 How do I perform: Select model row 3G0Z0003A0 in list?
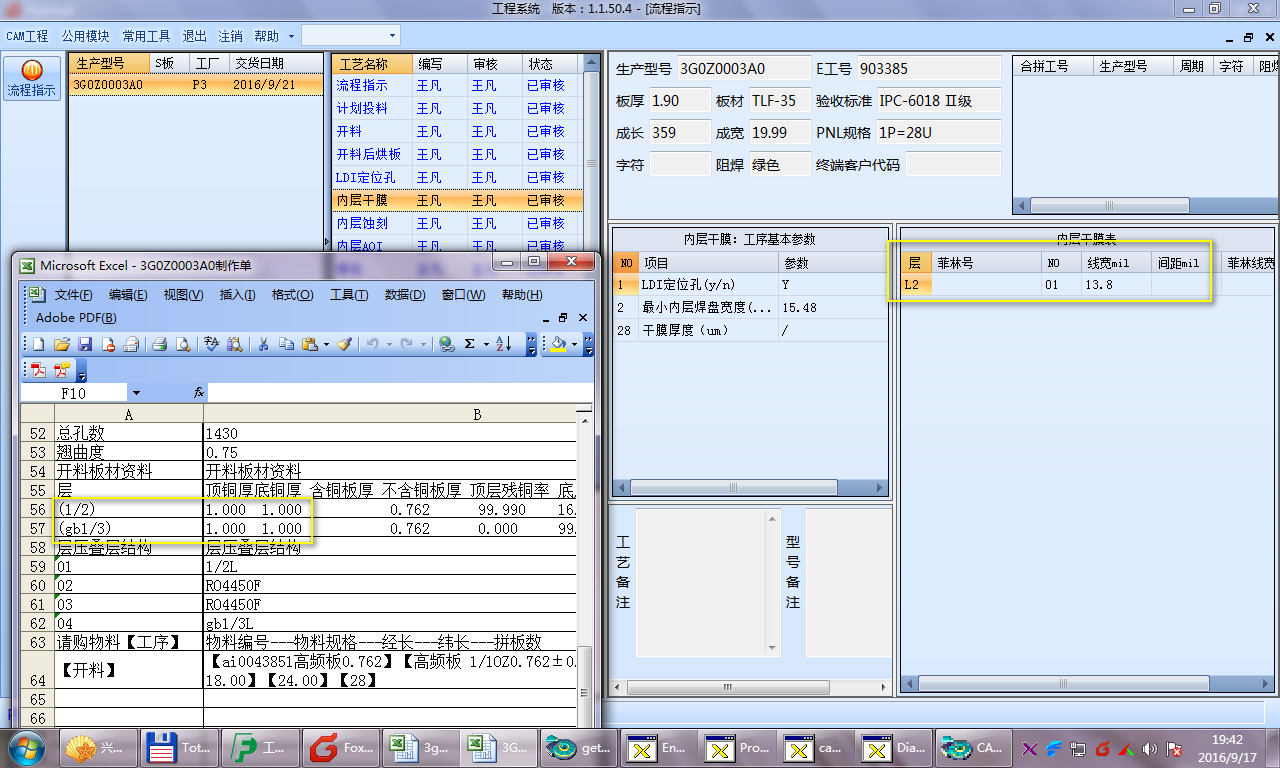(196, 85)
